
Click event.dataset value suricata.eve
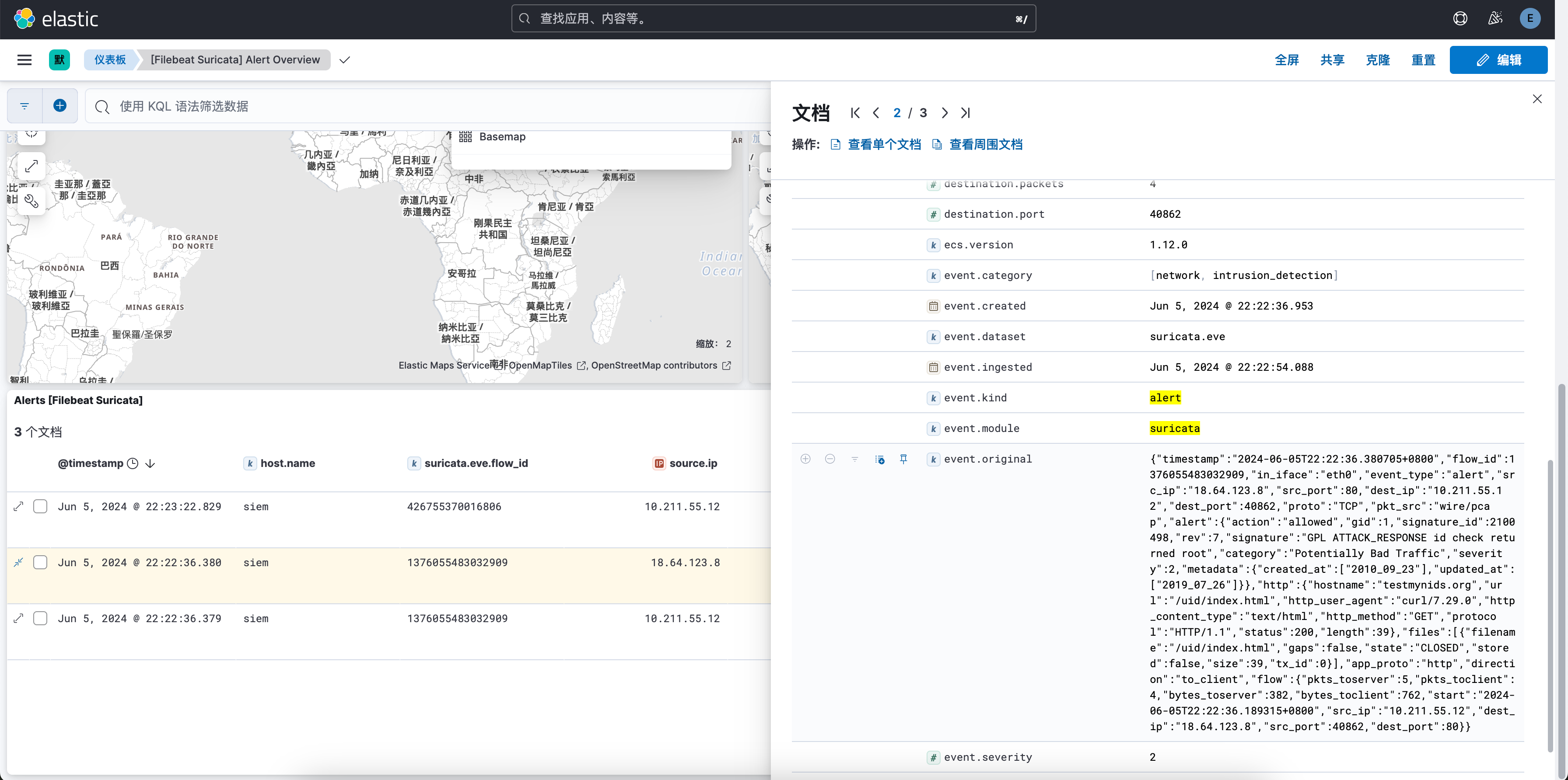(x=1187, y=337)
